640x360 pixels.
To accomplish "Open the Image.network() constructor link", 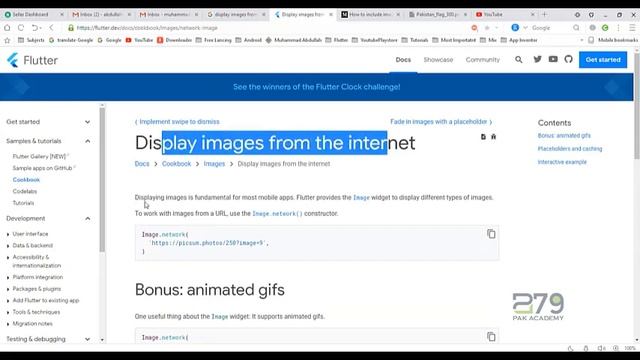I will [x=278, y=213].
